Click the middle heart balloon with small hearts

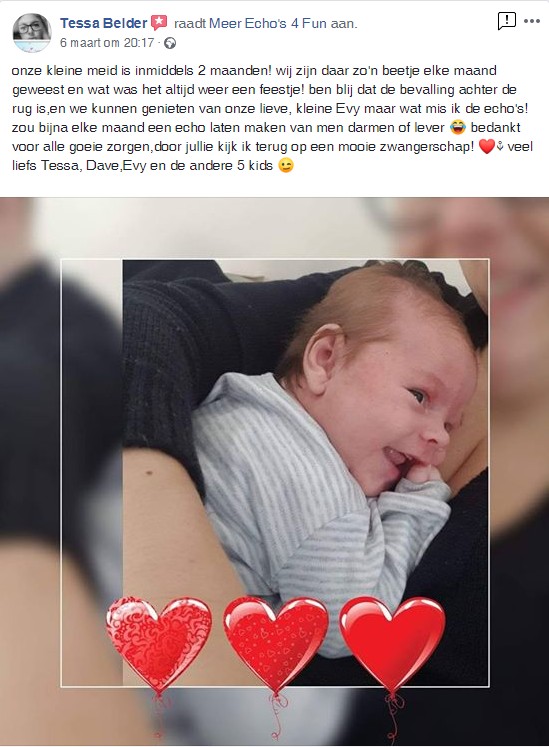(x=275, y=644)
